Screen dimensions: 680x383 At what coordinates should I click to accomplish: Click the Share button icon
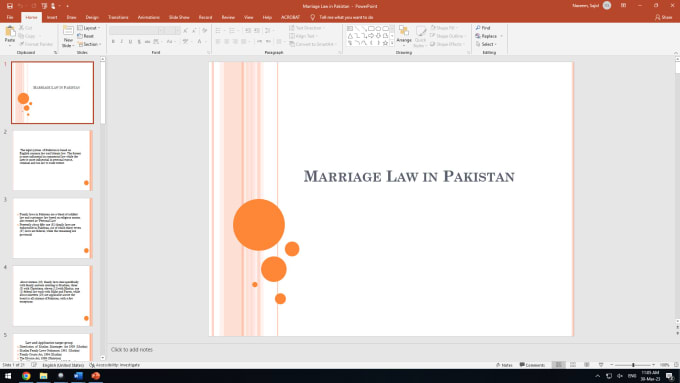(657, 17)
